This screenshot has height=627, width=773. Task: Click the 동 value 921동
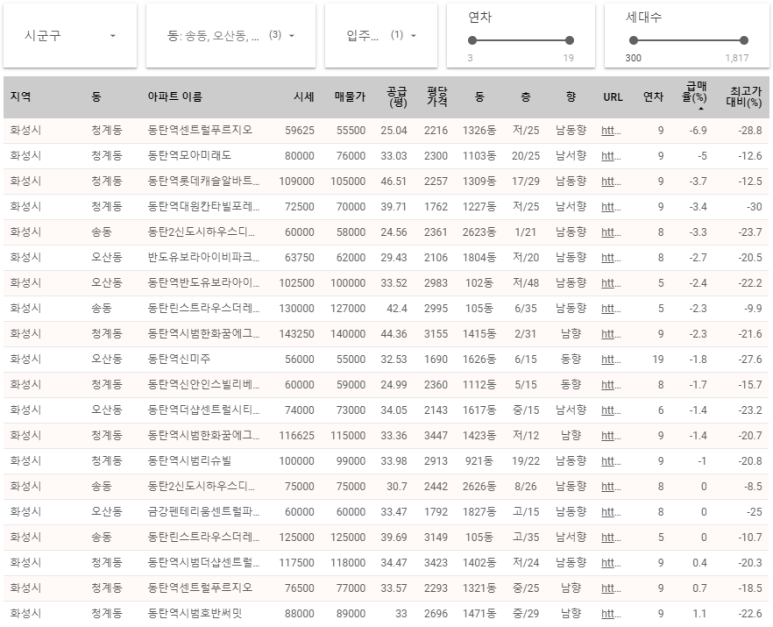pos(479,461)
